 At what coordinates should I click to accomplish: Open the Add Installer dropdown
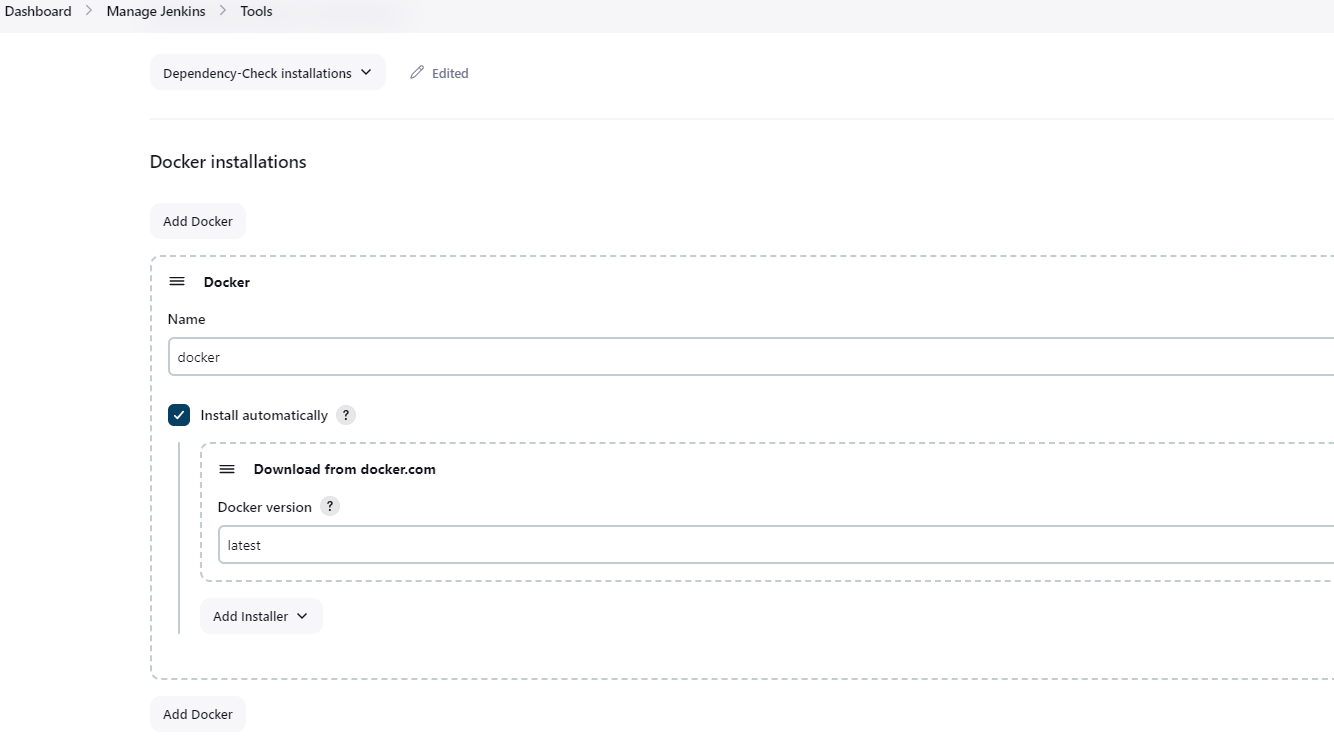point(261,616)
